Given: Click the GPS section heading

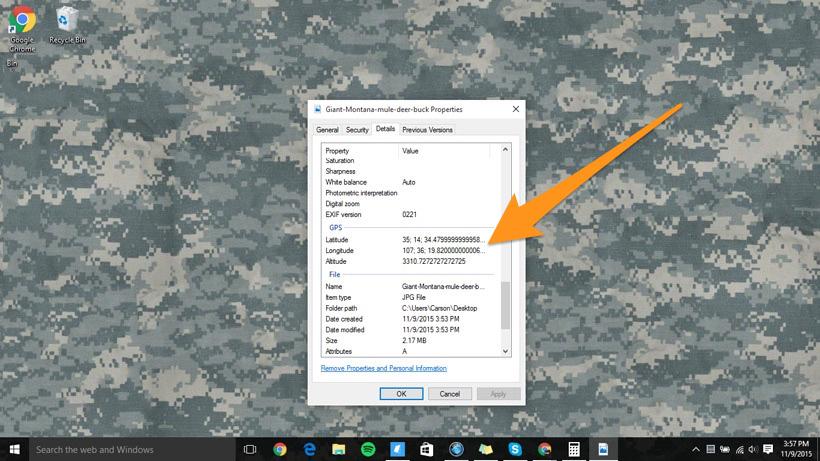Looking at the screenshot, I should coord(335,227).
